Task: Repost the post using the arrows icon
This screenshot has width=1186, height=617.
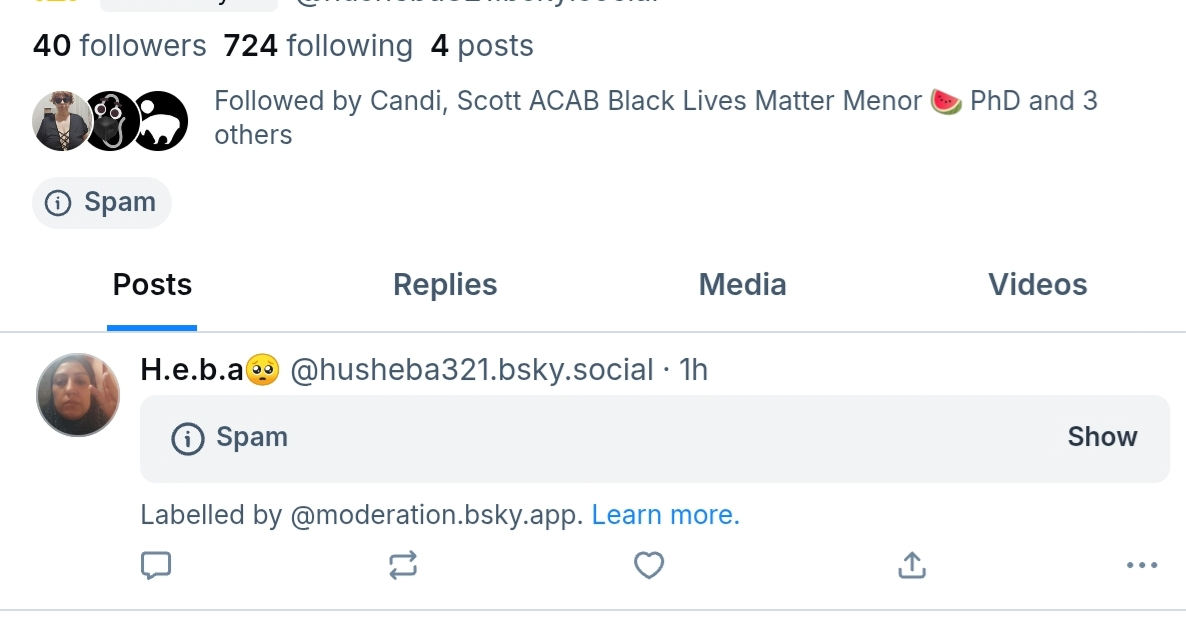Action: 402,566
